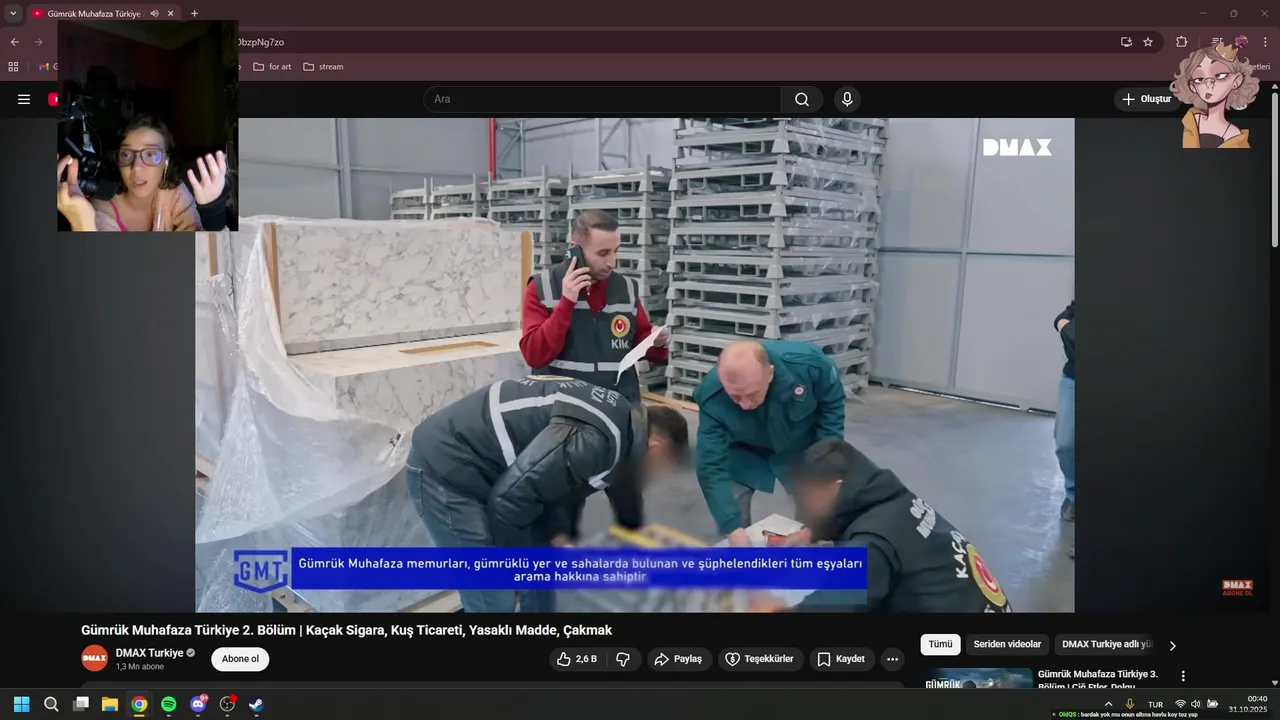Viewport: 1280px width, 720px height.
Task: Open the for art bookmarks folder
Action: click(x=272, y=67)
